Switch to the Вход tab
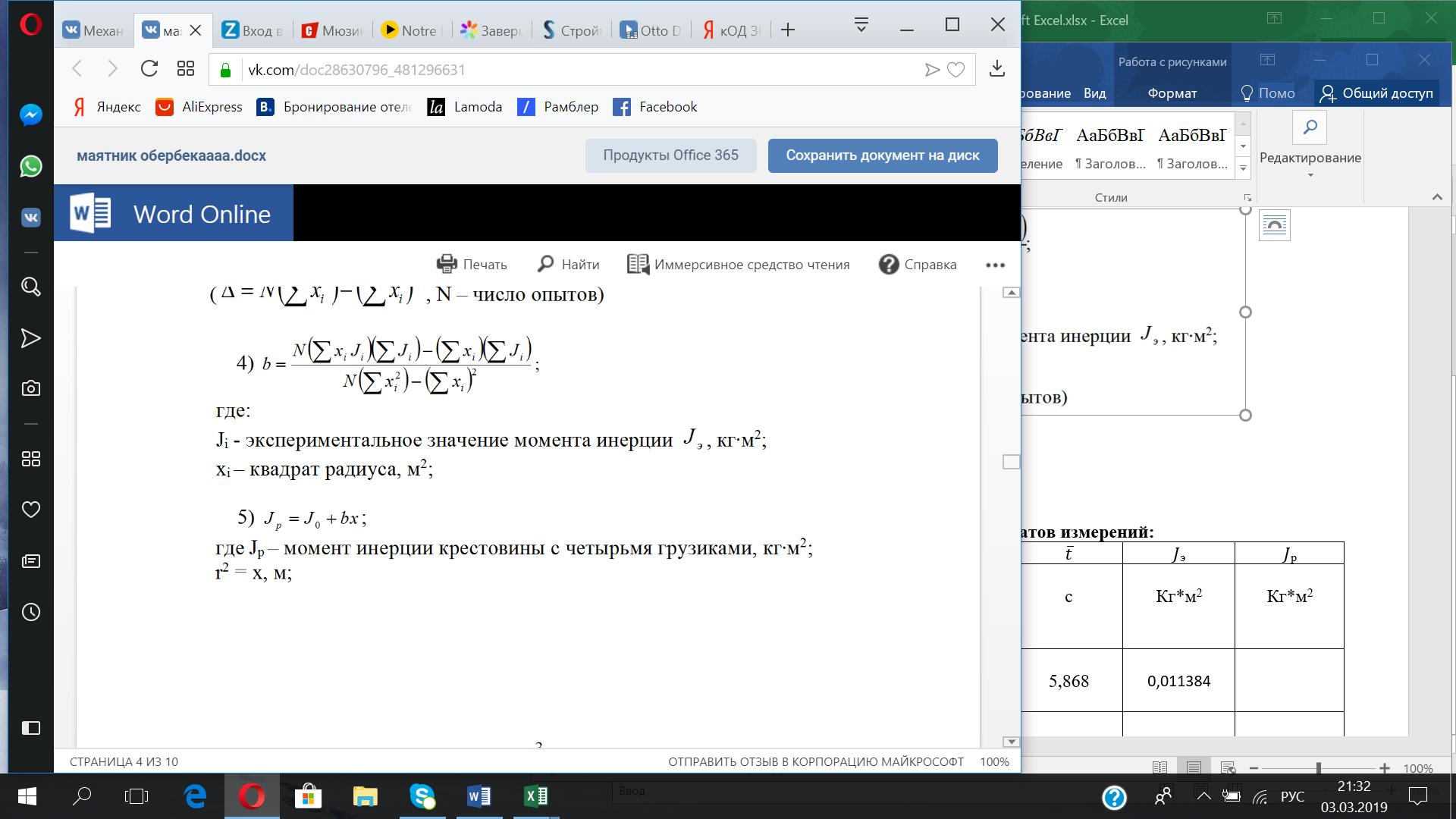This screenshot has height=819, width=1456. tap(253, 30)
